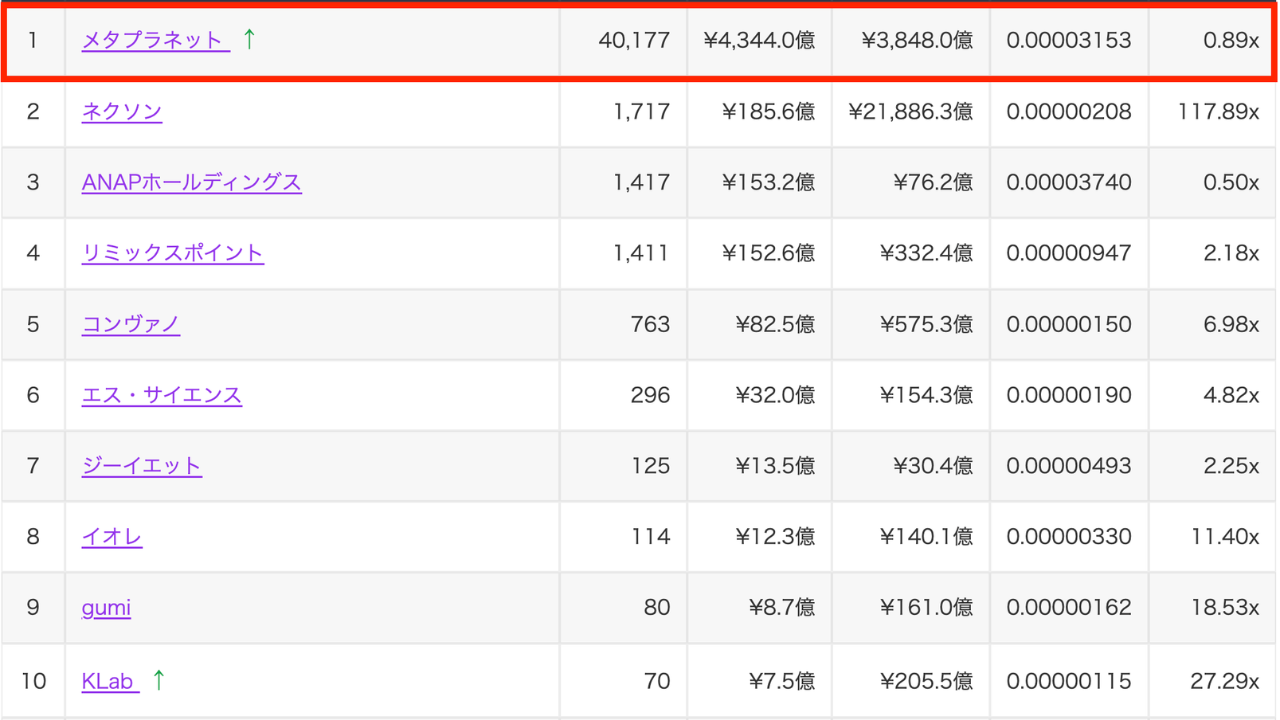Select the ¥161.0億 cell in gumi row

tap(926, 608)
